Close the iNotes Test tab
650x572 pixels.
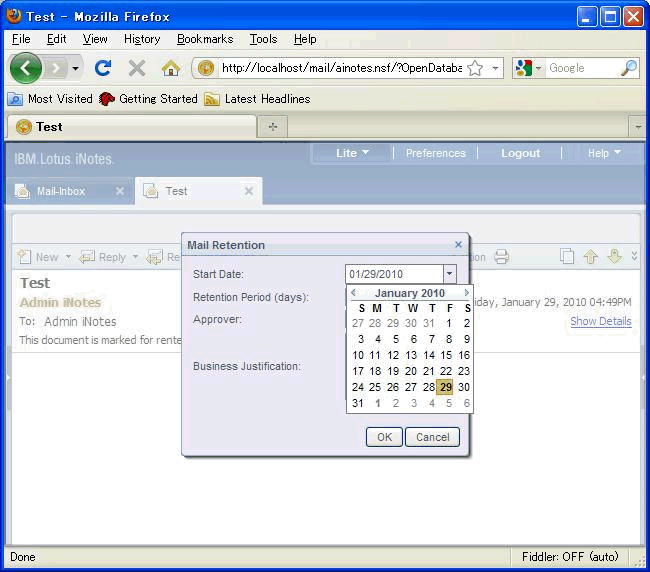pos(249,191)
